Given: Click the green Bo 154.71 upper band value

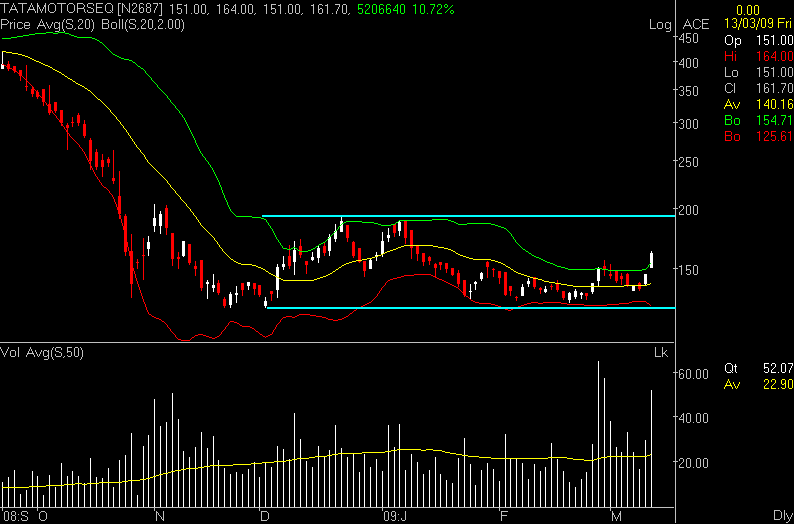Looking at the screenshot, I should coord(759,120).
